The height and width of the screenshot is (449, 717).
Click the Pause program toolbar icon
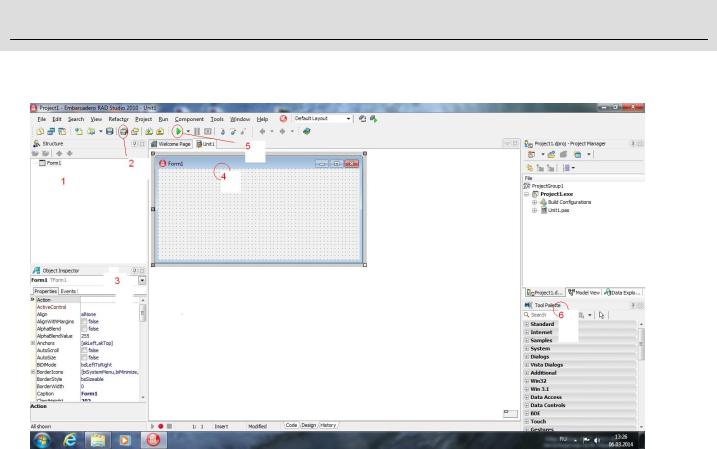[197, 132]
